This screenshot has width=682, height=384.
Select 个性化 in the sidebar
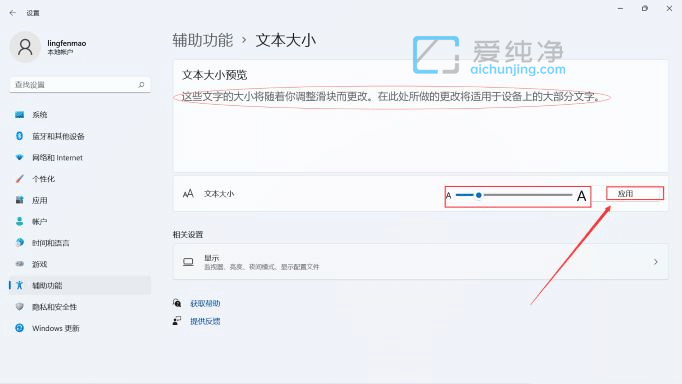(80, 179)
